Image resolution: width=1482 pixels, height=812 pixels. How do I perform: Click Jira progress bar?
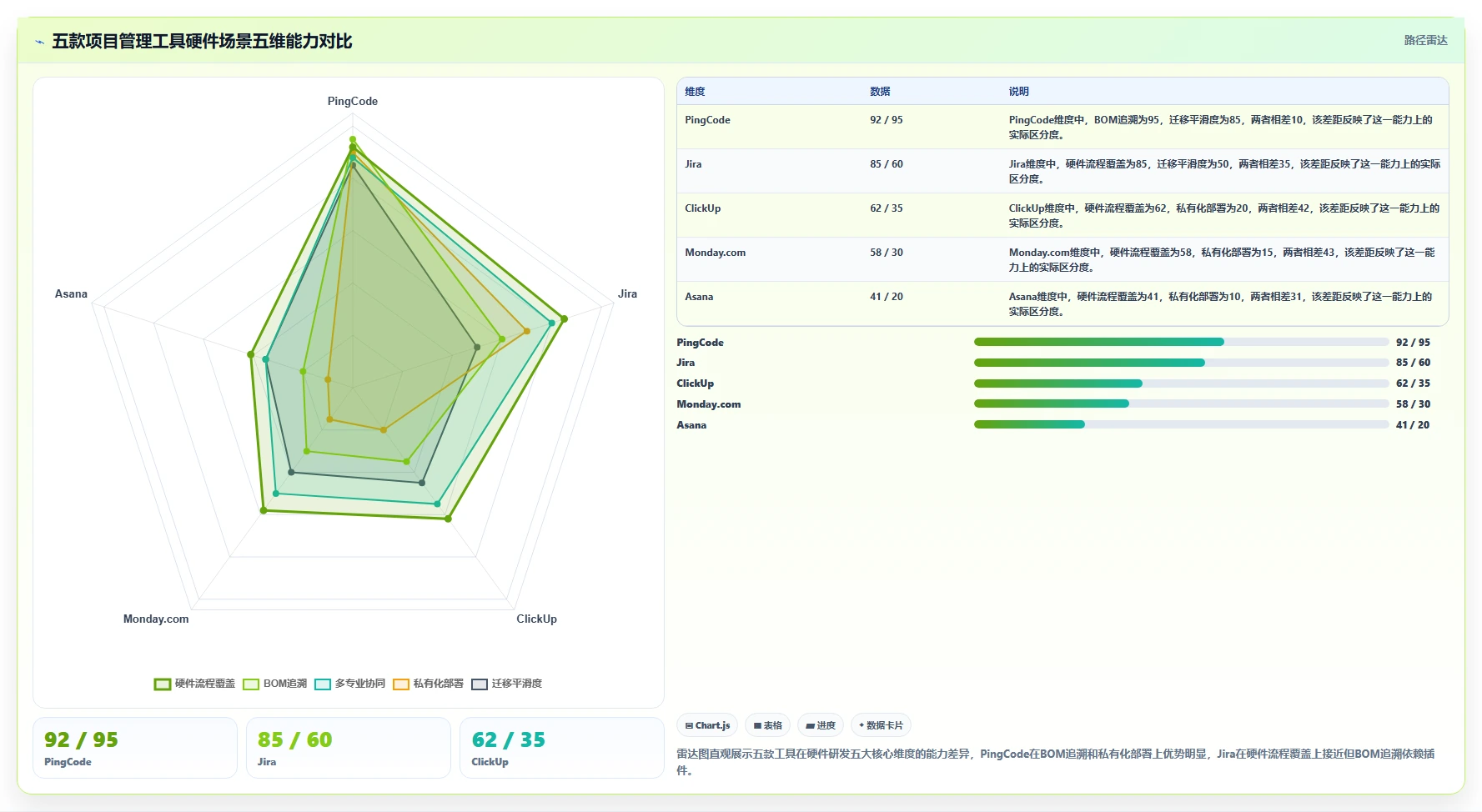tap(1182, 363)
